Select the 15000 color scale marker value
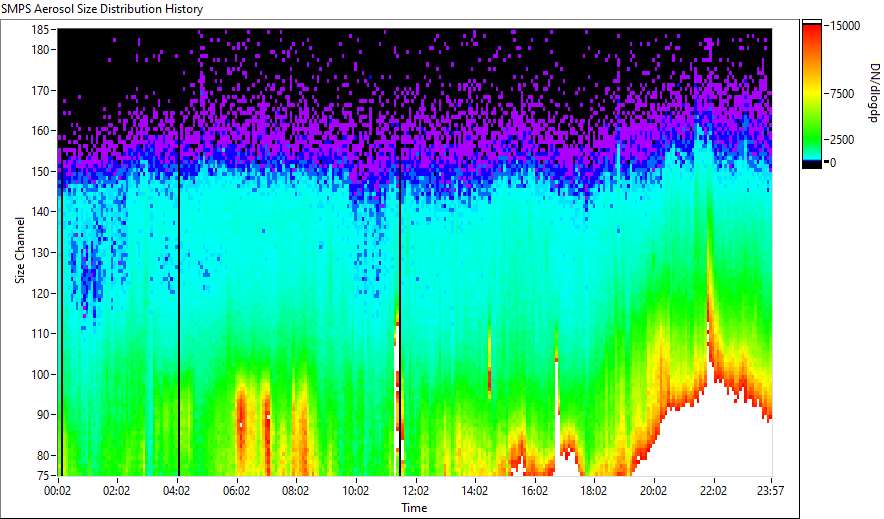Screen dimensions: 884x519 (845, 26)
